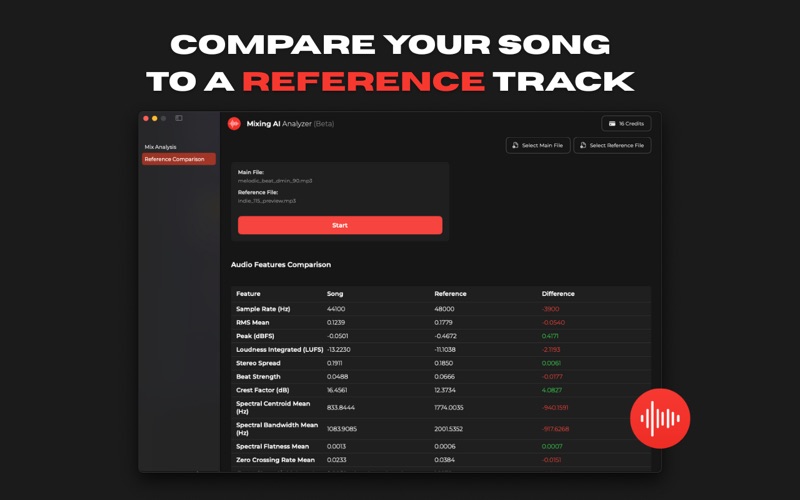Screen dimensions: 800x500
Task: Click the Spectral Flatness difference 0.0007
Action: 552,446
